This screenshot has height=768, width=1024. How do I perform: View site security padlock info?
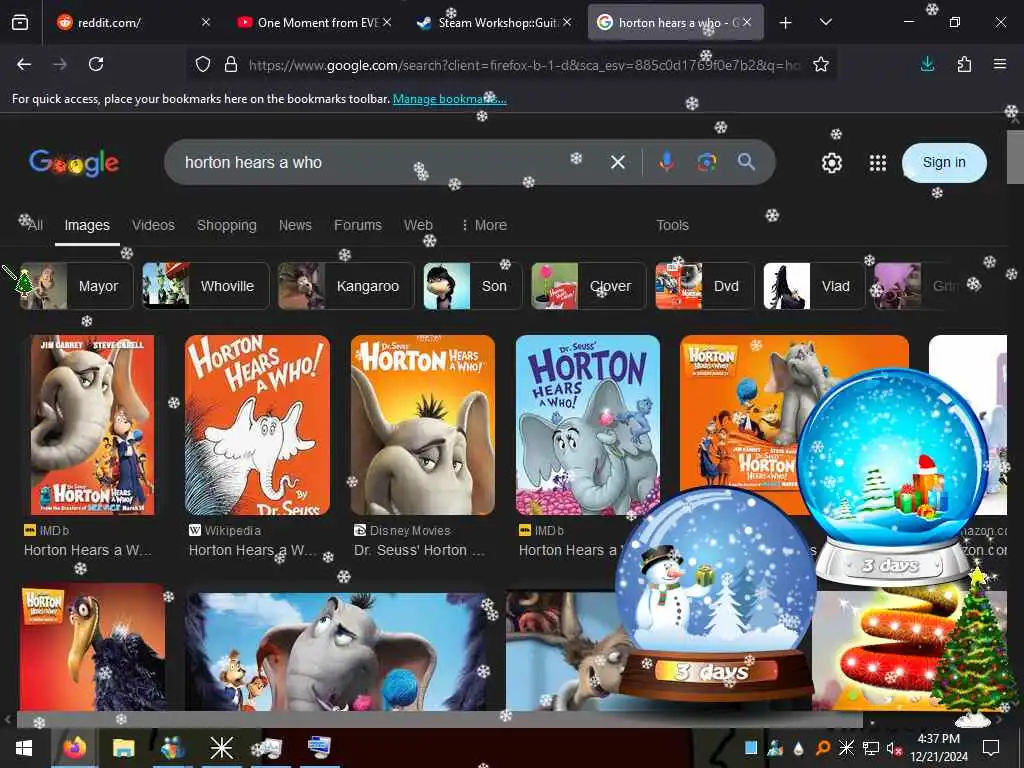click(x=231, y=64)
